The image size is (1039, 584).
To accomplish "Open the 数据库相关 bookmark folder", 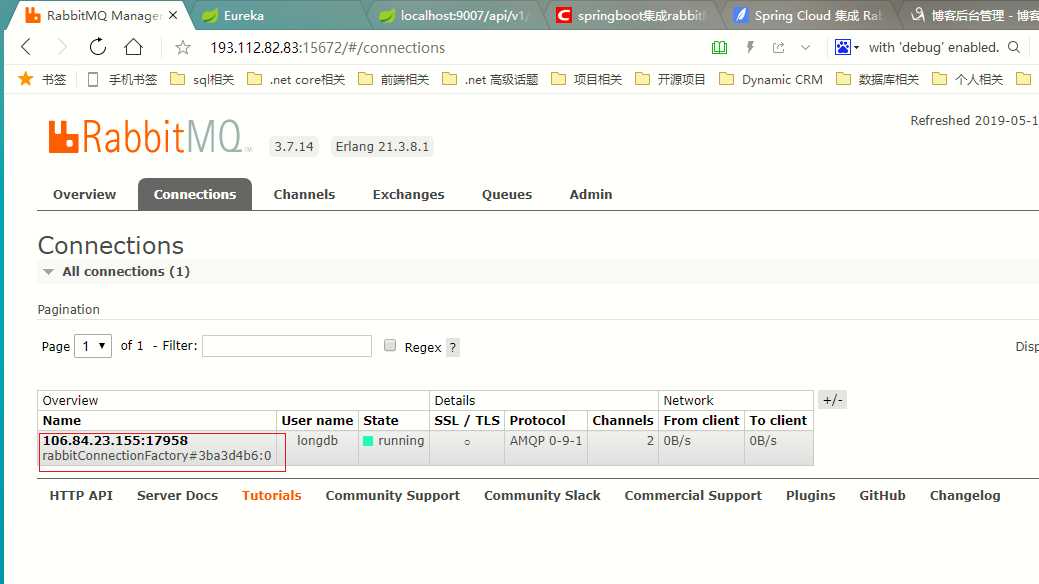I will (877, 80).
